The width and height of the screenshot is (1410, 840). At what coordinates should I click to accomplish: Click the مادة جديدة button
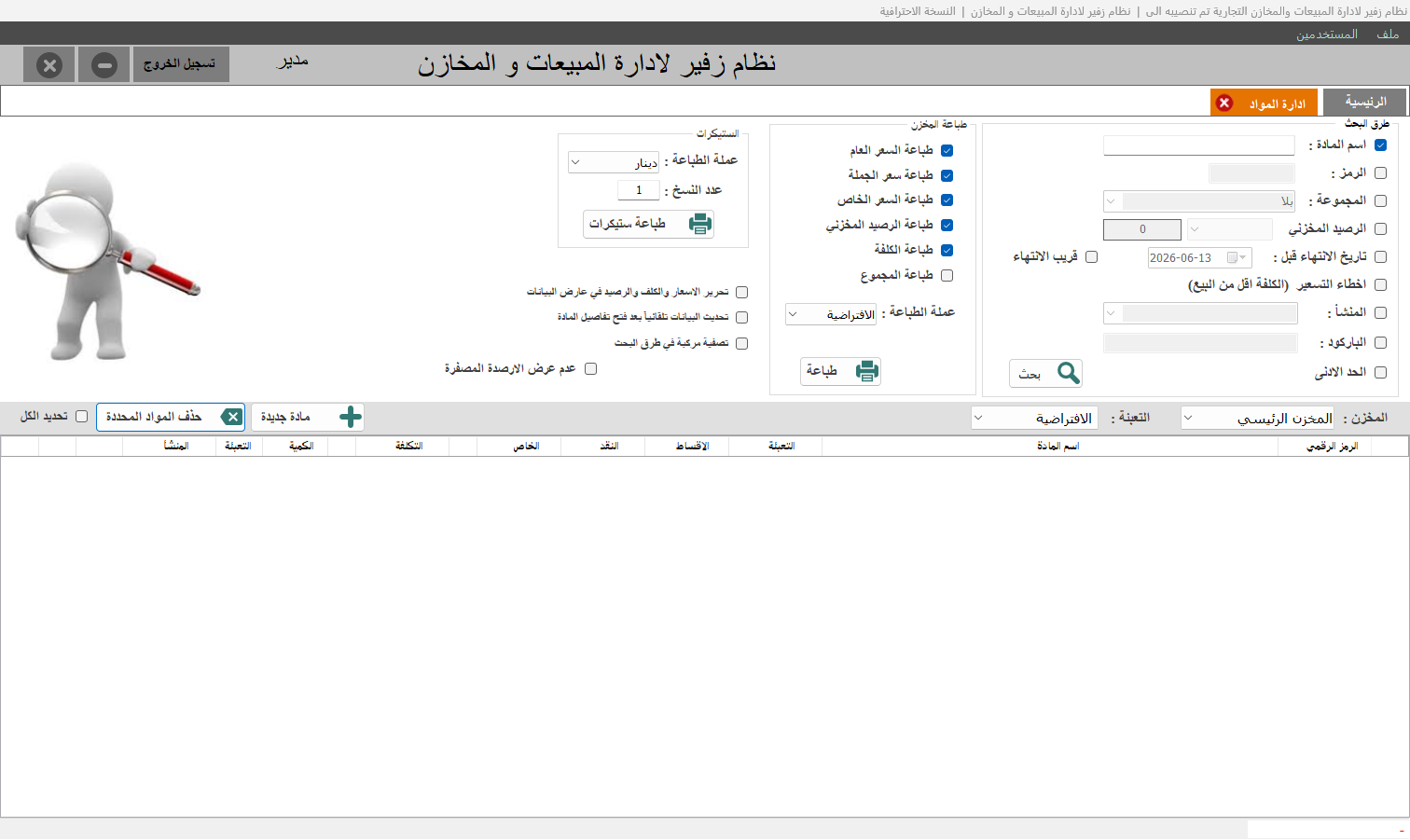[x=308, y=417]
